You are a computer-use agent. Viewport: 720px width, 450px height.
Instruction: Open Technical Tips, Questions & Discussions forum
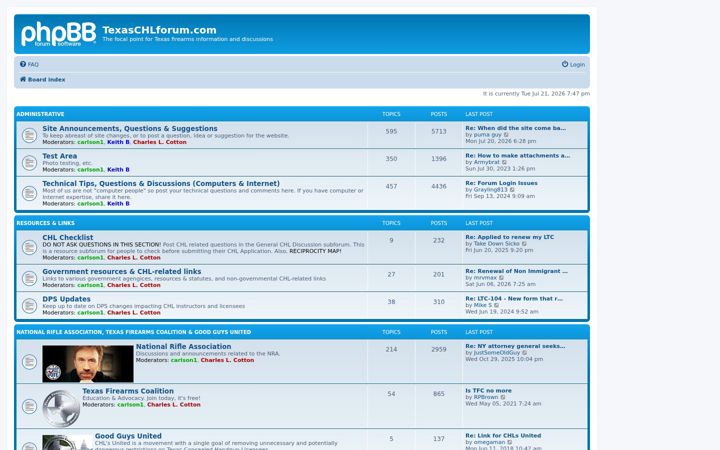click(x=161, y=184)
